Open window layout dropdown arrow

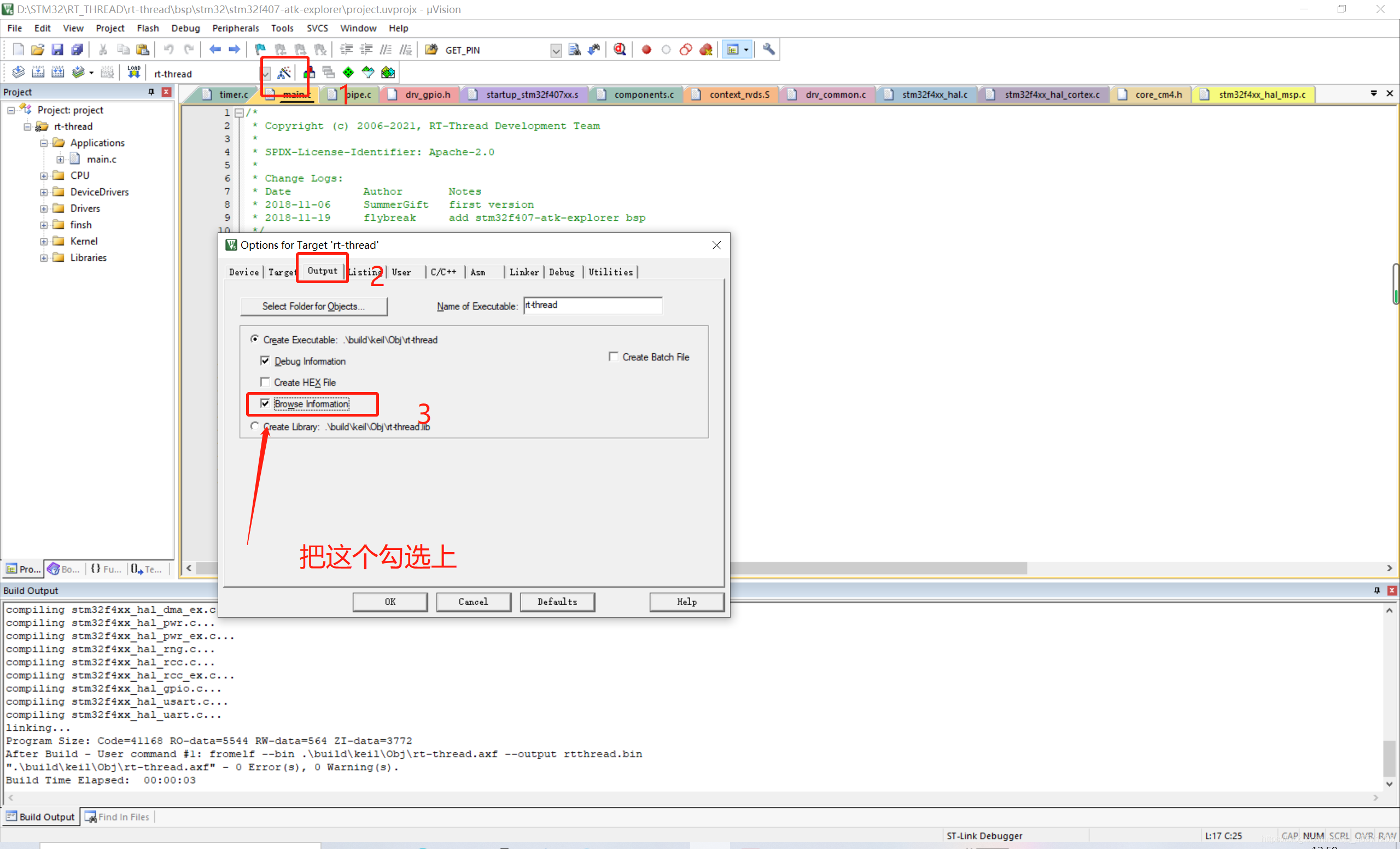[x=745, y=49]
